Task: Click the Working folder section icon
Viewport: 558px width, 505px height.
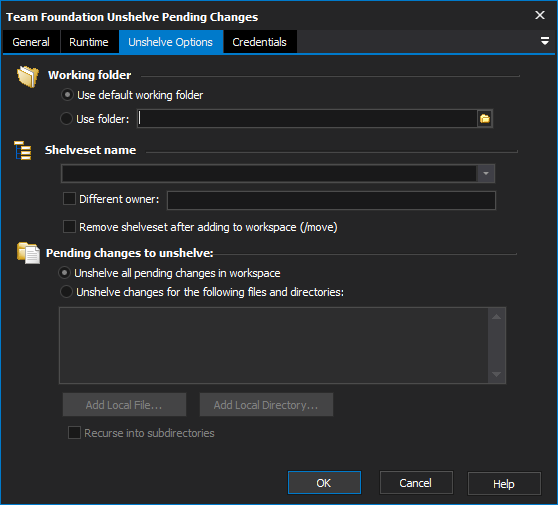Action: click(28, 76)
